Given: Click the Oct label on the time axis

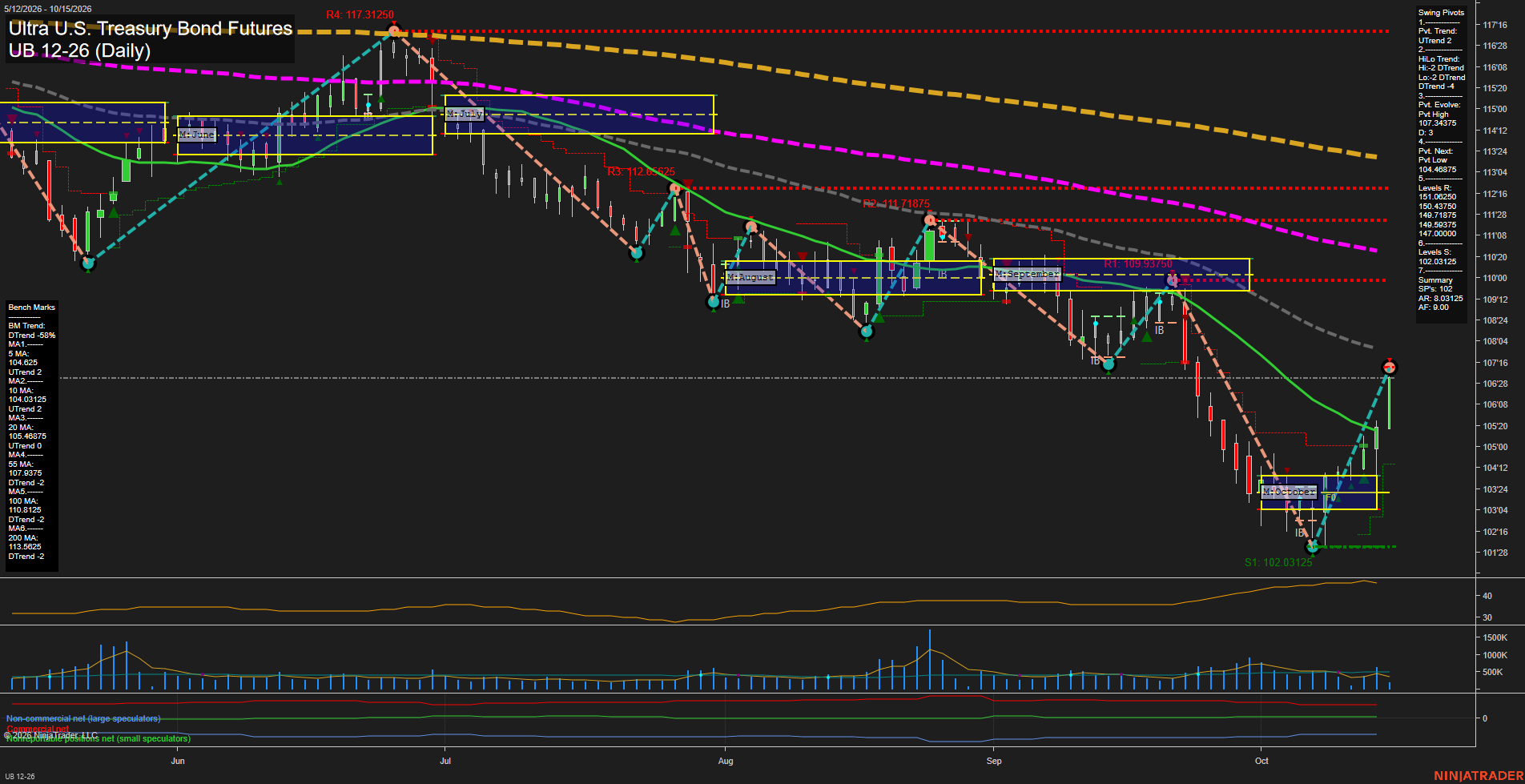Looking at the screenshot, I should [1261, 761].
